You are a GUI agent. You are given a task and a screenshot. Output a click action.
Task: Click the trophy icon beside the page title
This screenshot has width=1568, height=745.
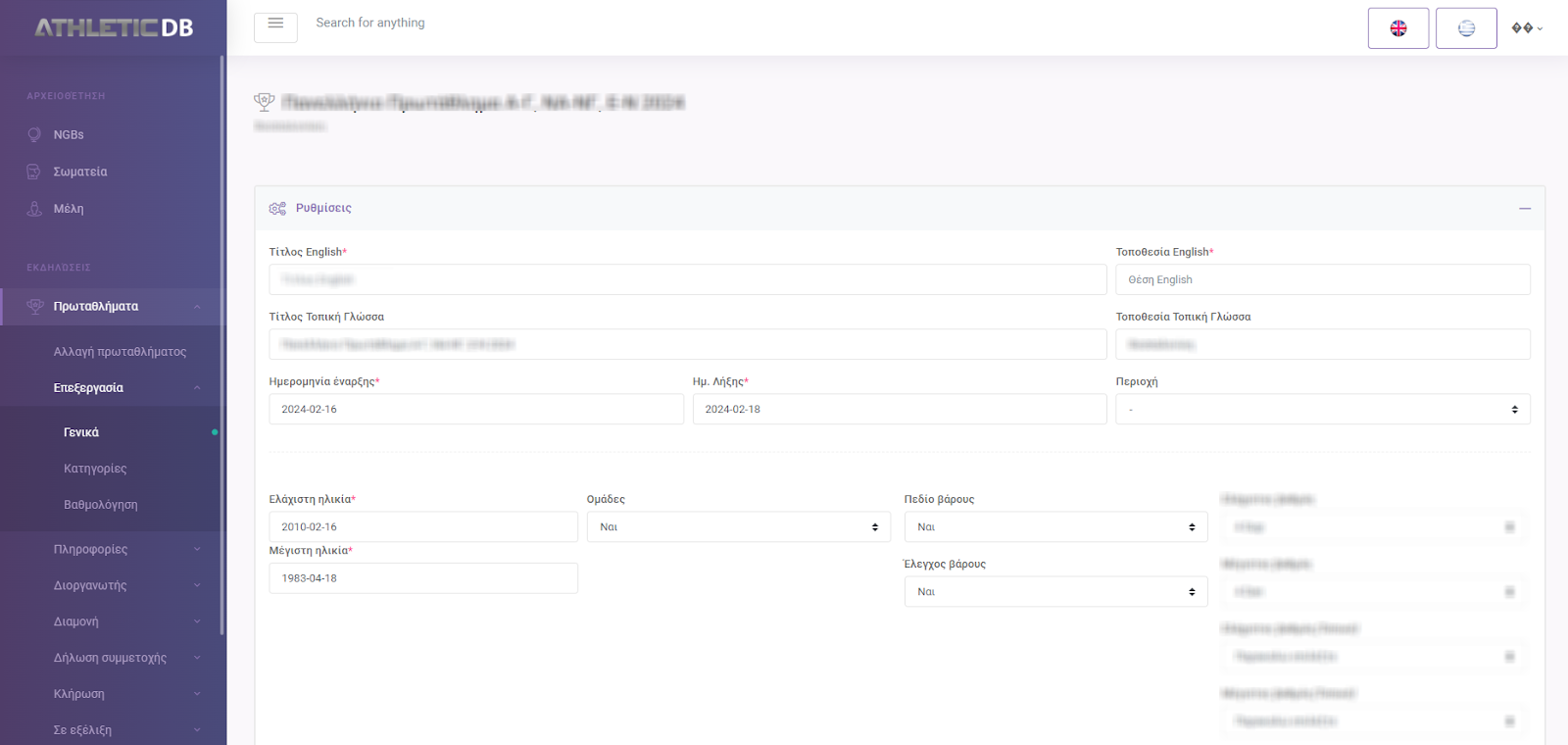264,101
